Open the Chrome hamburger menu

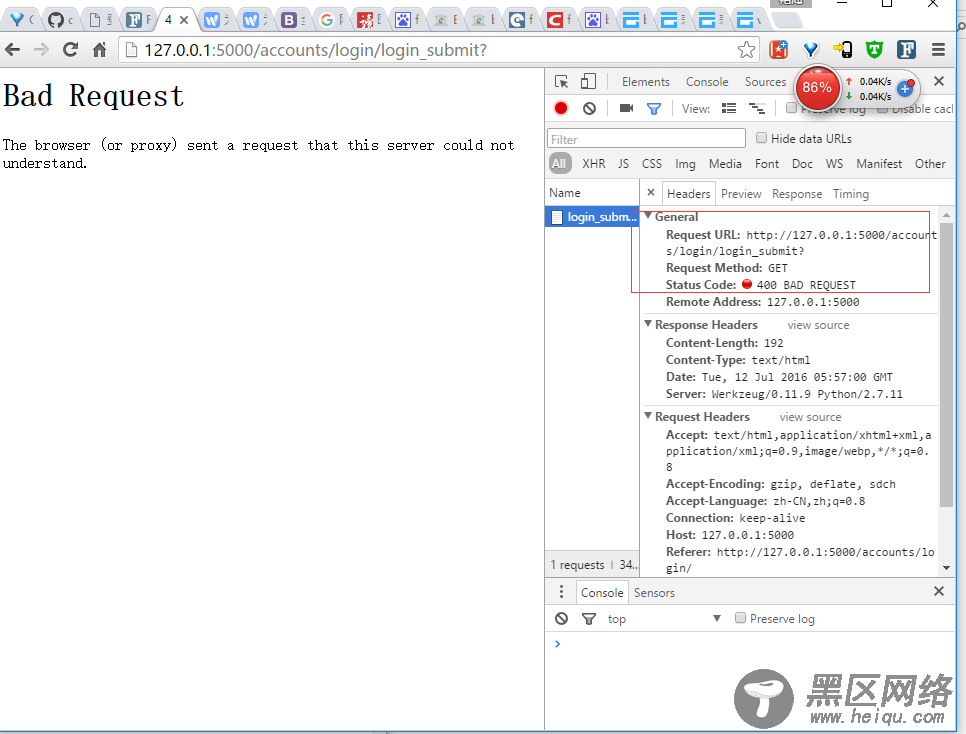point(938,49)
